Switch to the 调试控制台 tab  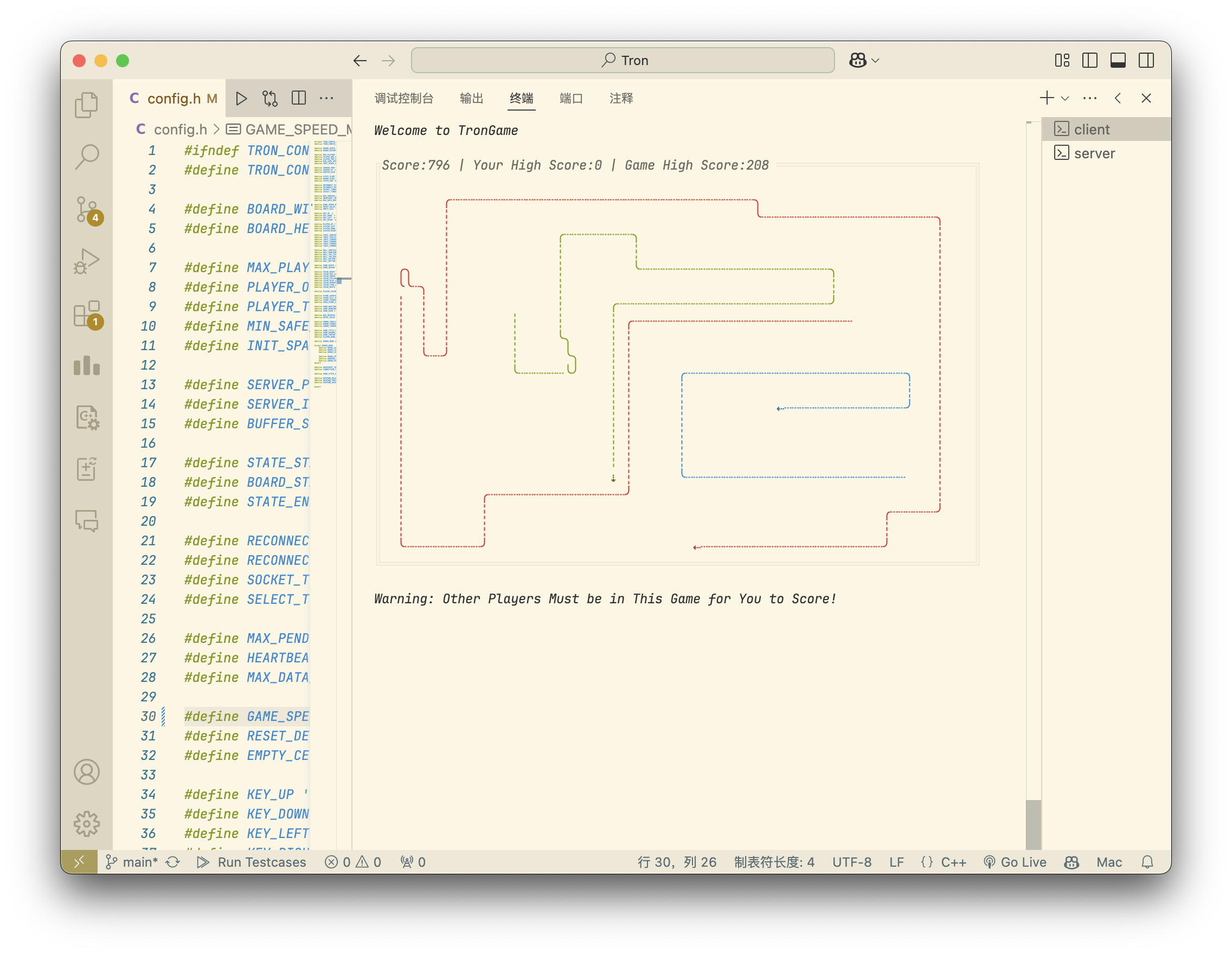[x=404, y=99]
